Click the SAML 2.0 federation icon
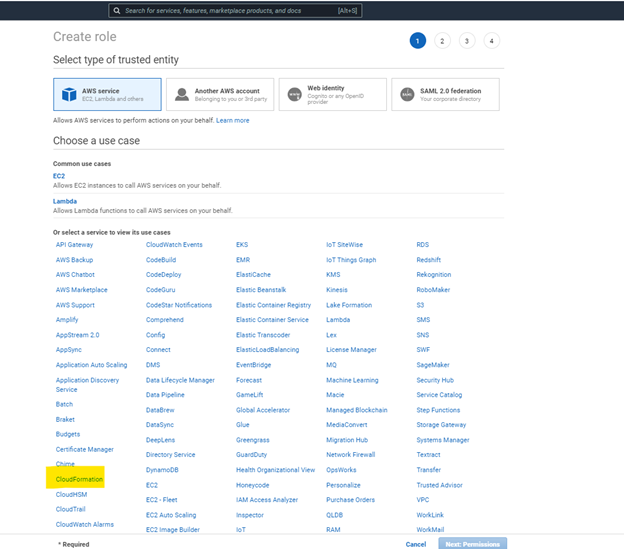The width and height of the screenshot is (624, 549). 407,94
